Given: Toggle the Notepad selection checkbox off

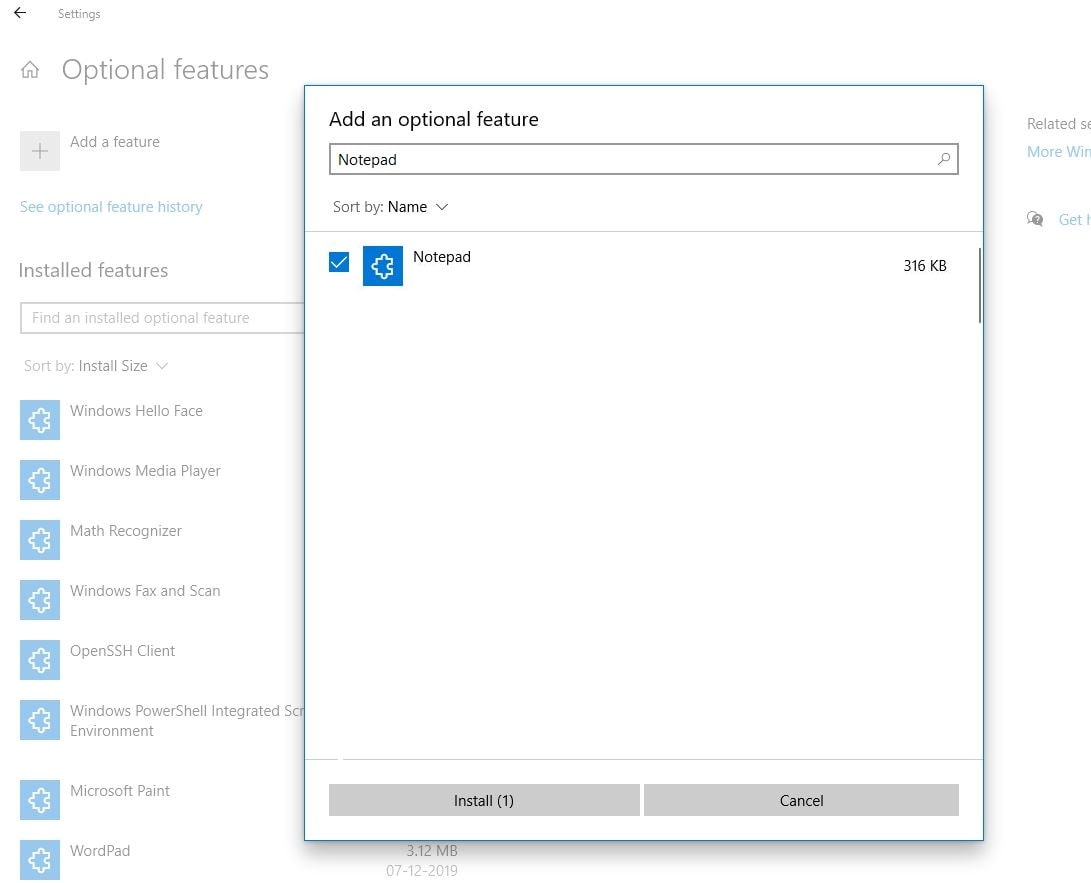Looking at the screenshot, I should tap(338, 262).
